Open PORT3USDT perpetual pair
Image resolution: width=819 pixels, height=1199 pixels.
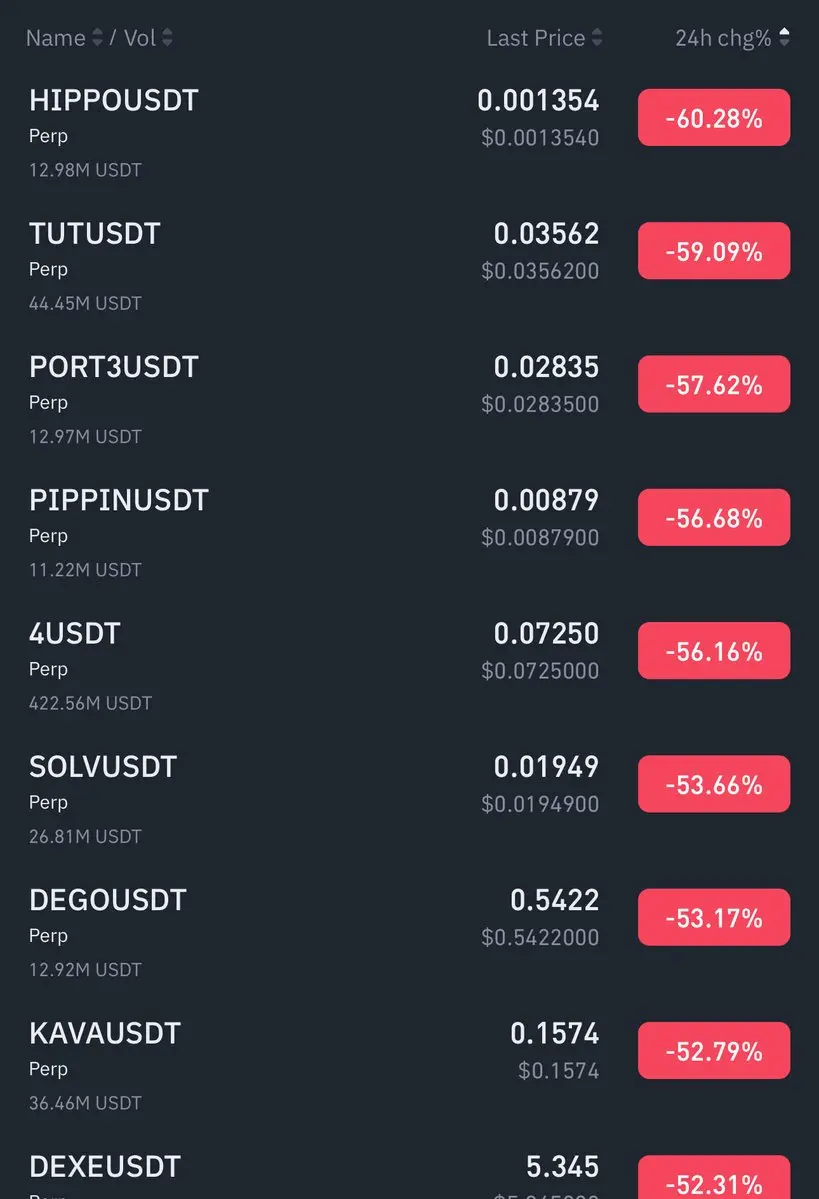pyautogui.click(x=114, y=367)
